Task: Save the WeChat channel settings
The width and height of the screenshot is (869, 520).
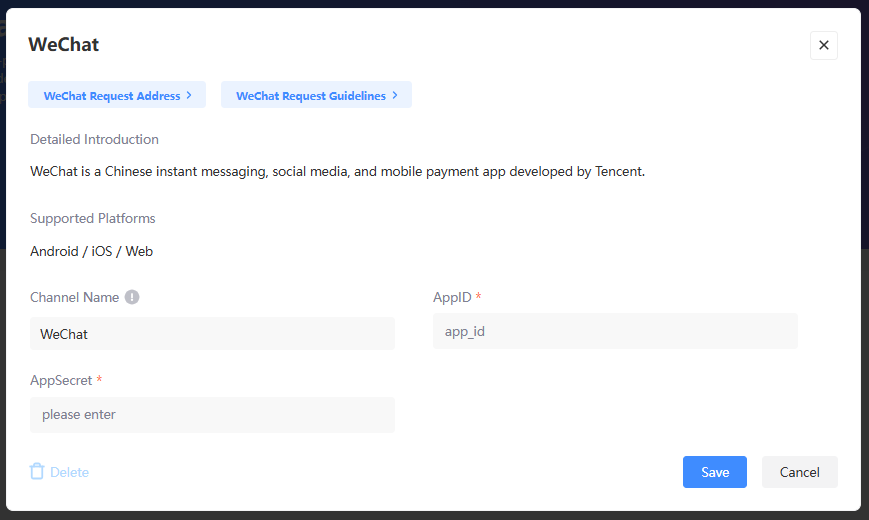Action: [x=714, y=472]
